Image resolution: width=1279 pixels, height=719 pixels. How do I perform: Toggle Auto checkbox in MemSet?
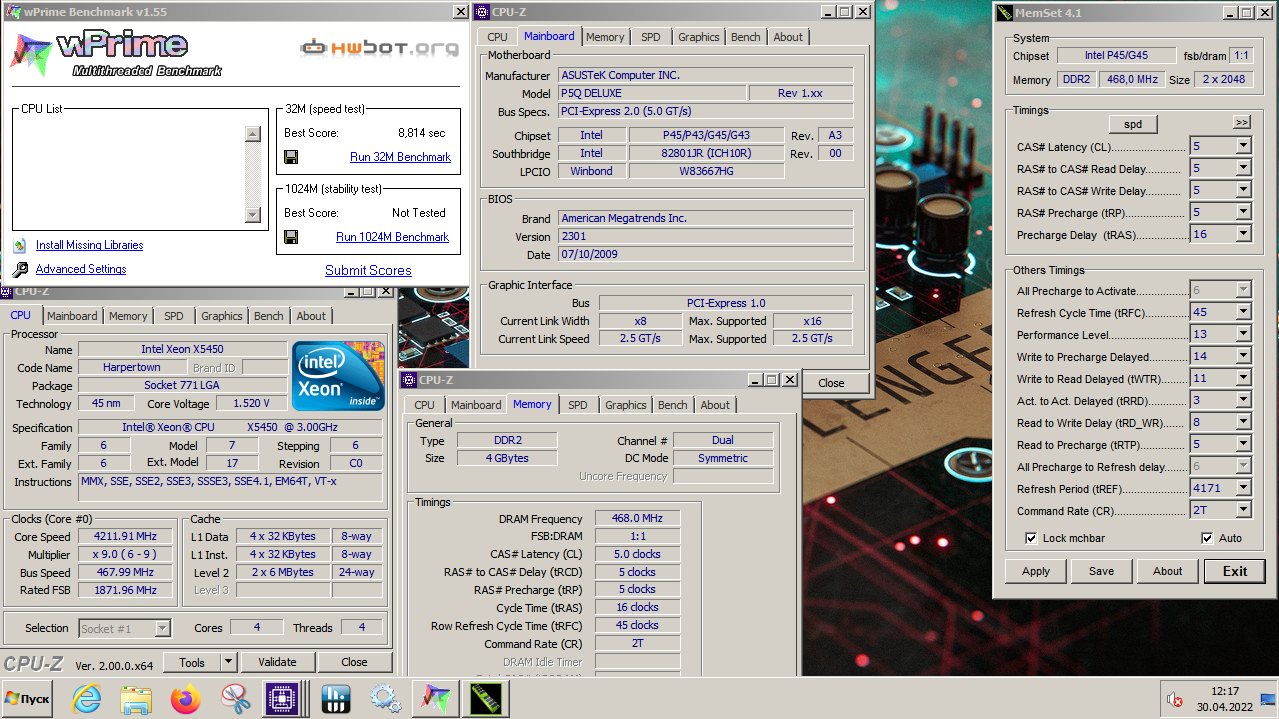(x=1207, y=538)
